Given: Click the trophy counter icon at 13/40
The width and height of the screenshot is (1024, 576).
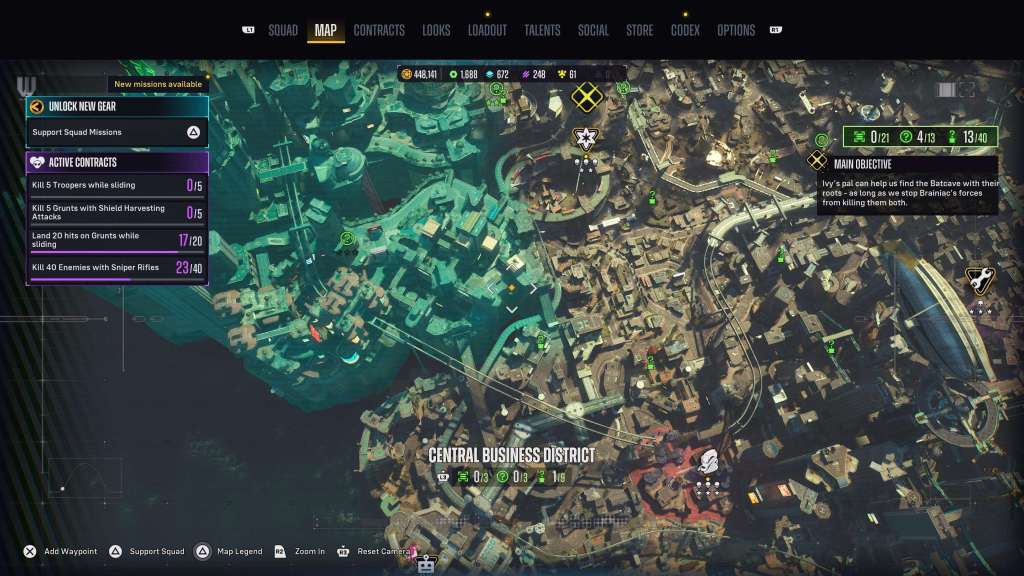Looking at the screenshot, I should click(x=952, y=137).
